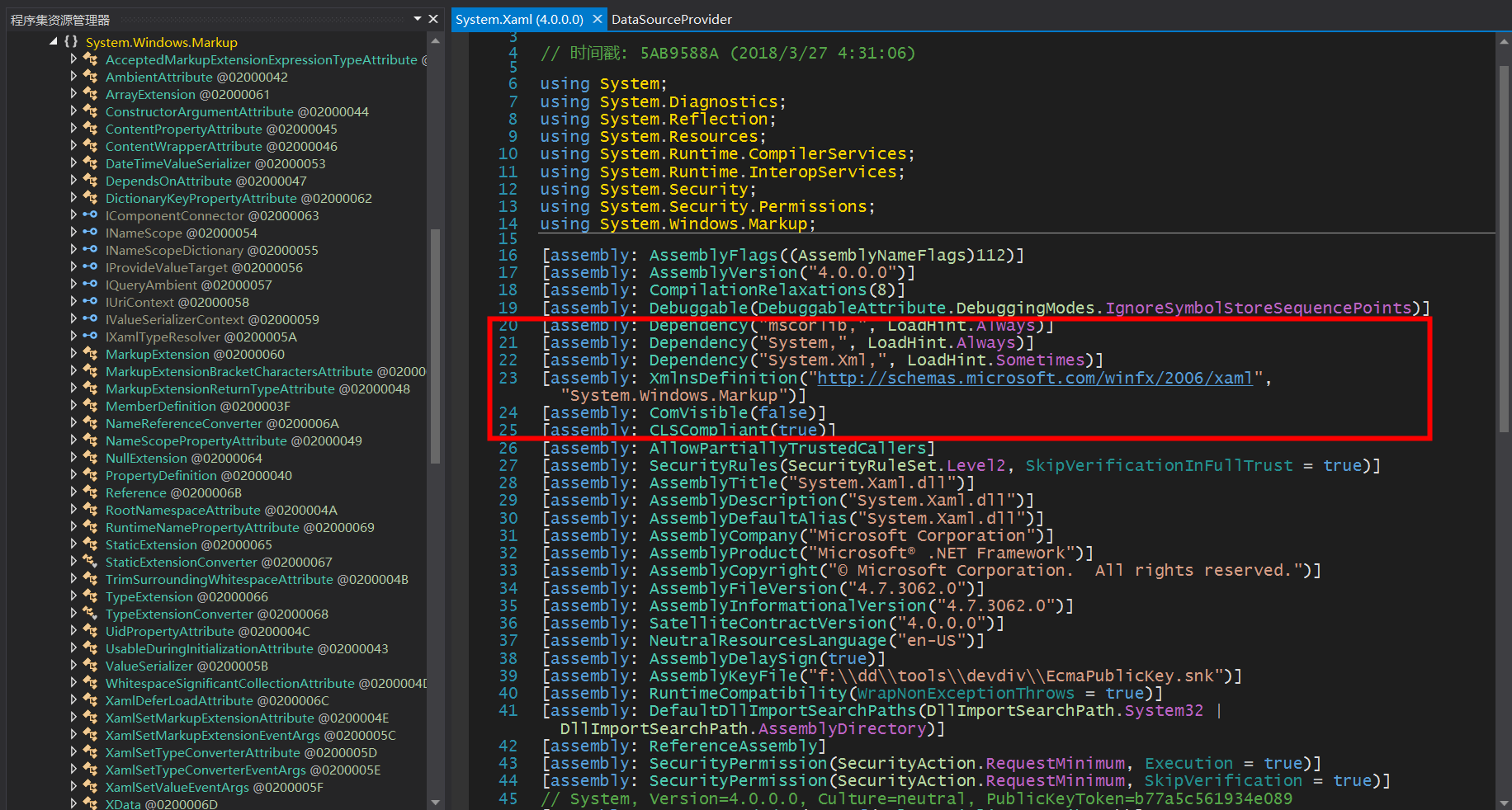Switch to the DataSourceProvider tab
1512x810 pixels.
[672, 19]
